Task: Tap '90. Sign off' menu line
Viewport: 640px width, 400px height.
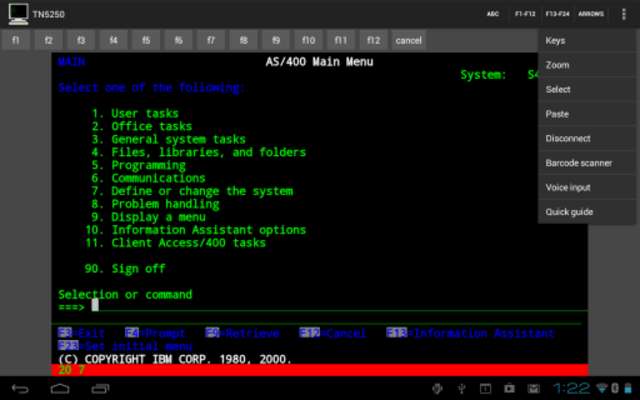Action: pyautogui.click(x=125, y=269)
